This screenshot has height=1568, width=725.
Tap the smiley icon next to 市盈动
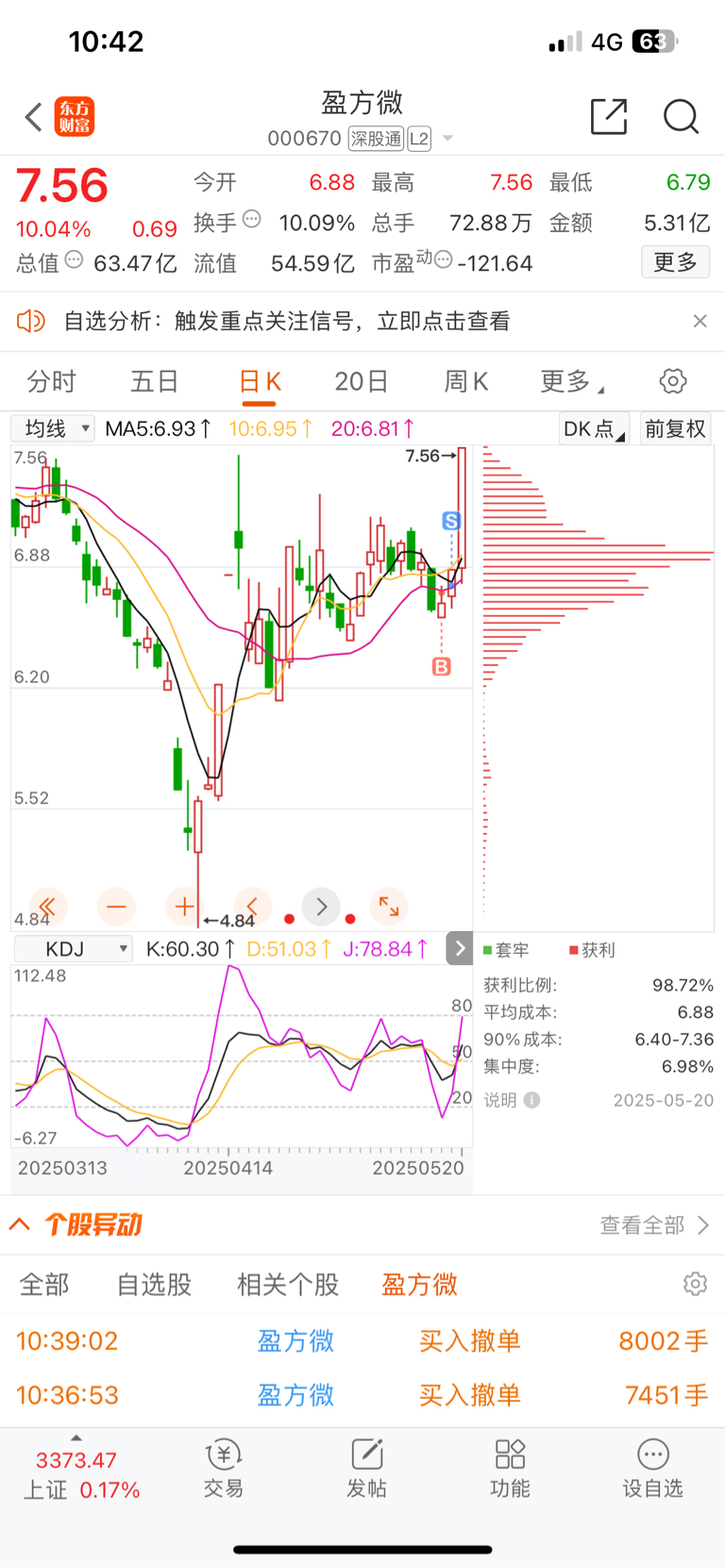point(444,259)
